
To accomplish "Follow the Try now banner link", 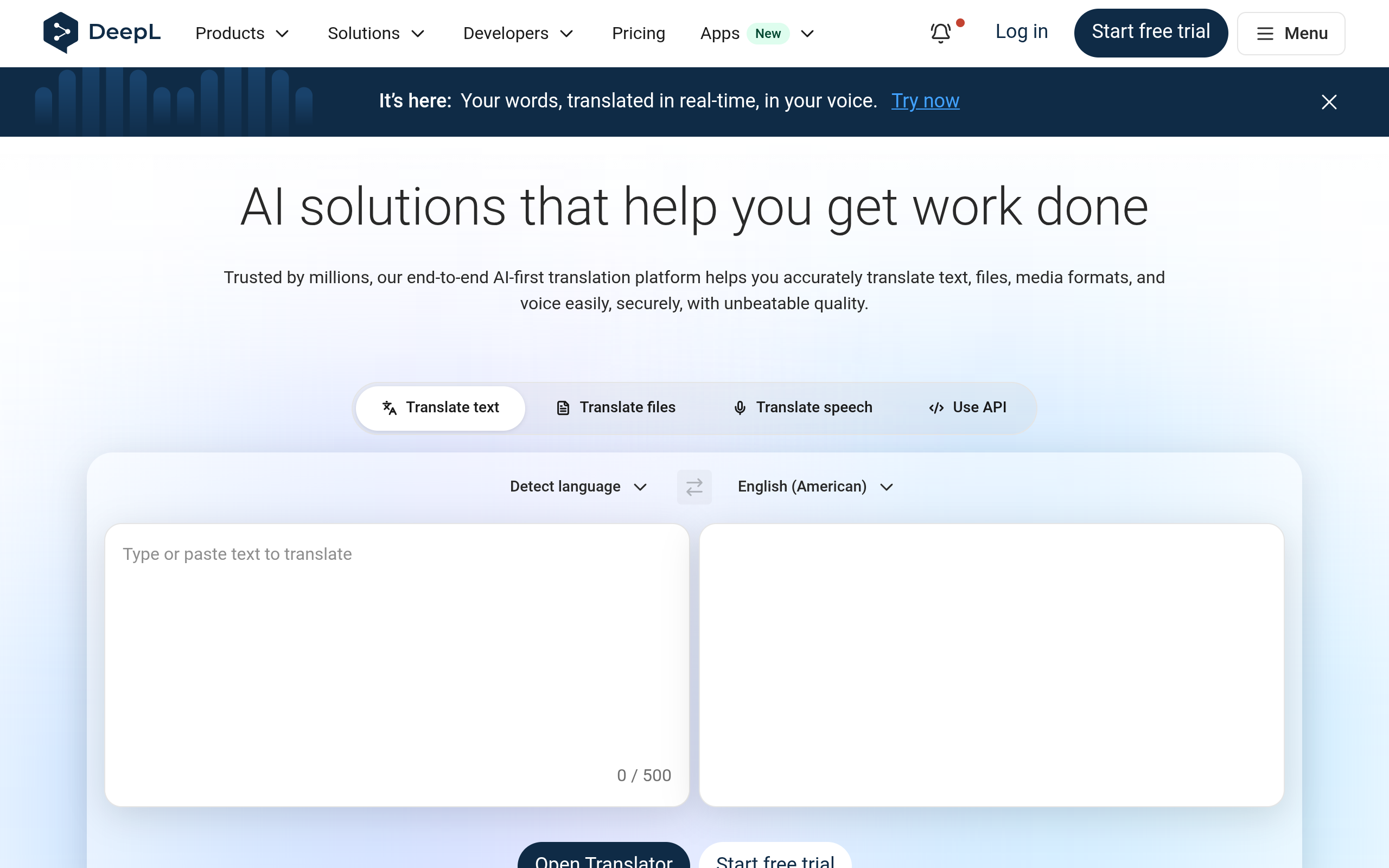I will pos(925,101).
